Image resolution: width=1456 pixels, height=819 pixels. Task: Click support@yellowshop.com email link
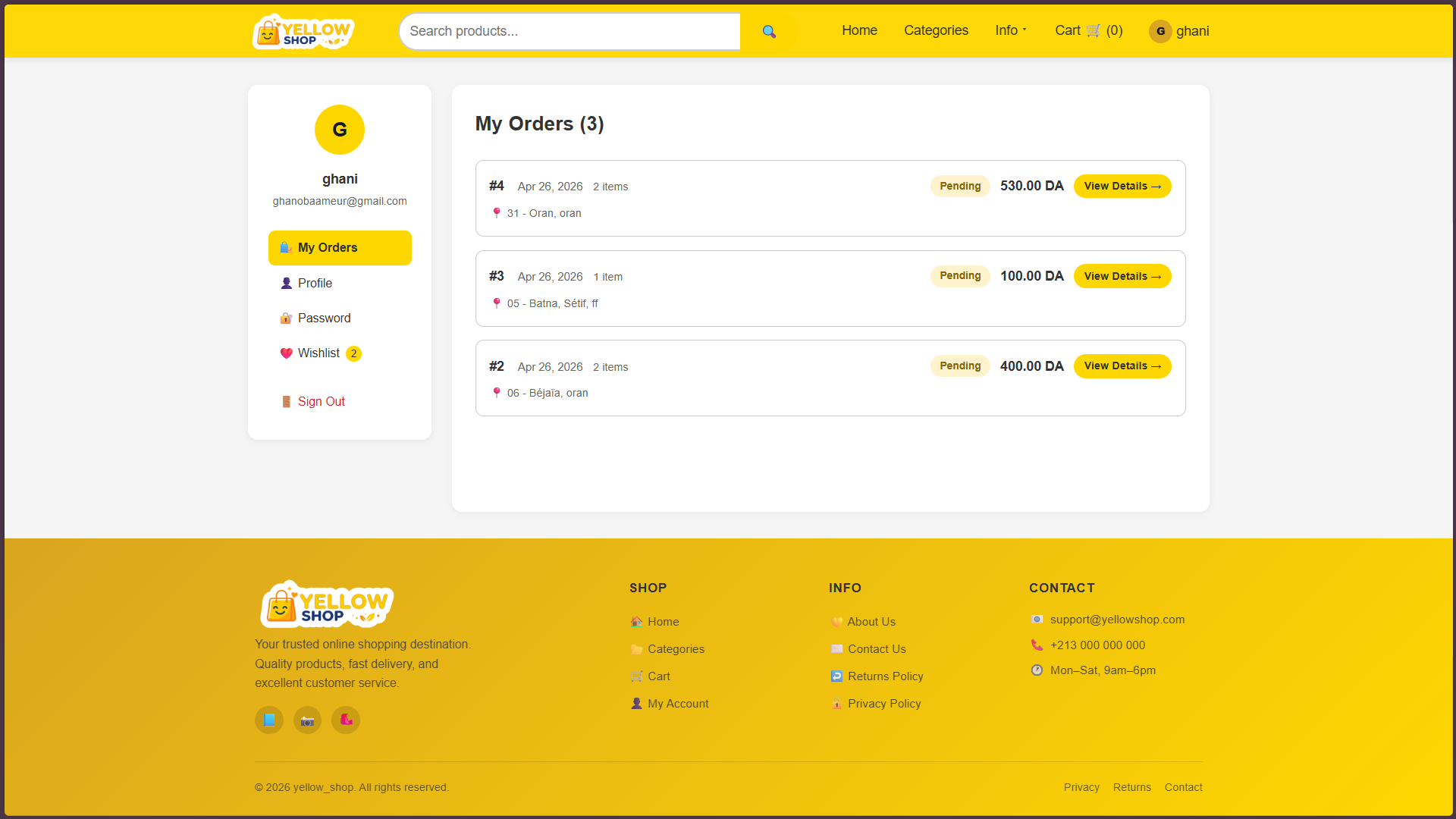1117,620
